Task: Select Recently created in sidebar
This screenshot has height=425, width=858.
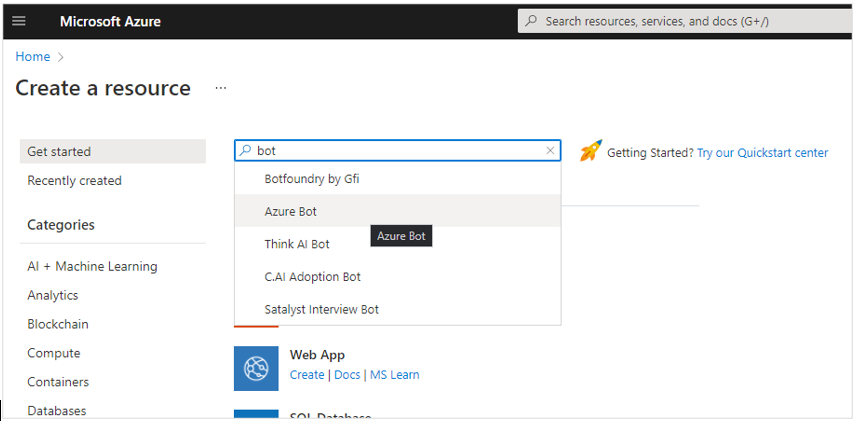Action: coord(74,181)
